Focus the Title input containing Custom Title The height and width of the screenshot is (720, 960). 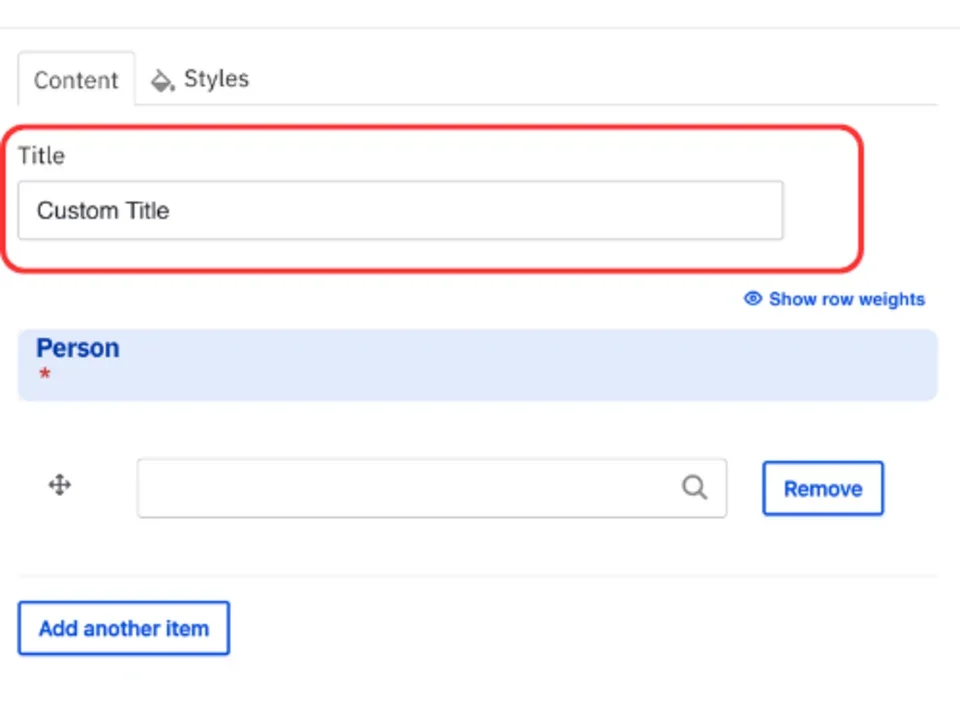(400, 211)
